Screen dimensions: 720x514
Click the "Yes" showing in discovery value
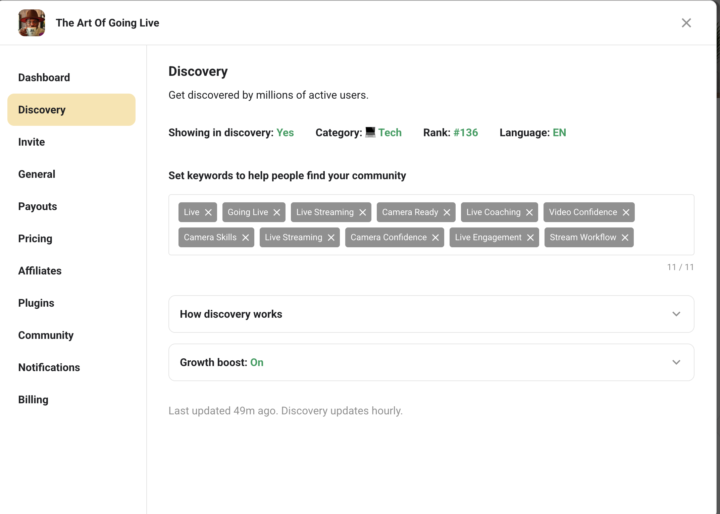285,133
